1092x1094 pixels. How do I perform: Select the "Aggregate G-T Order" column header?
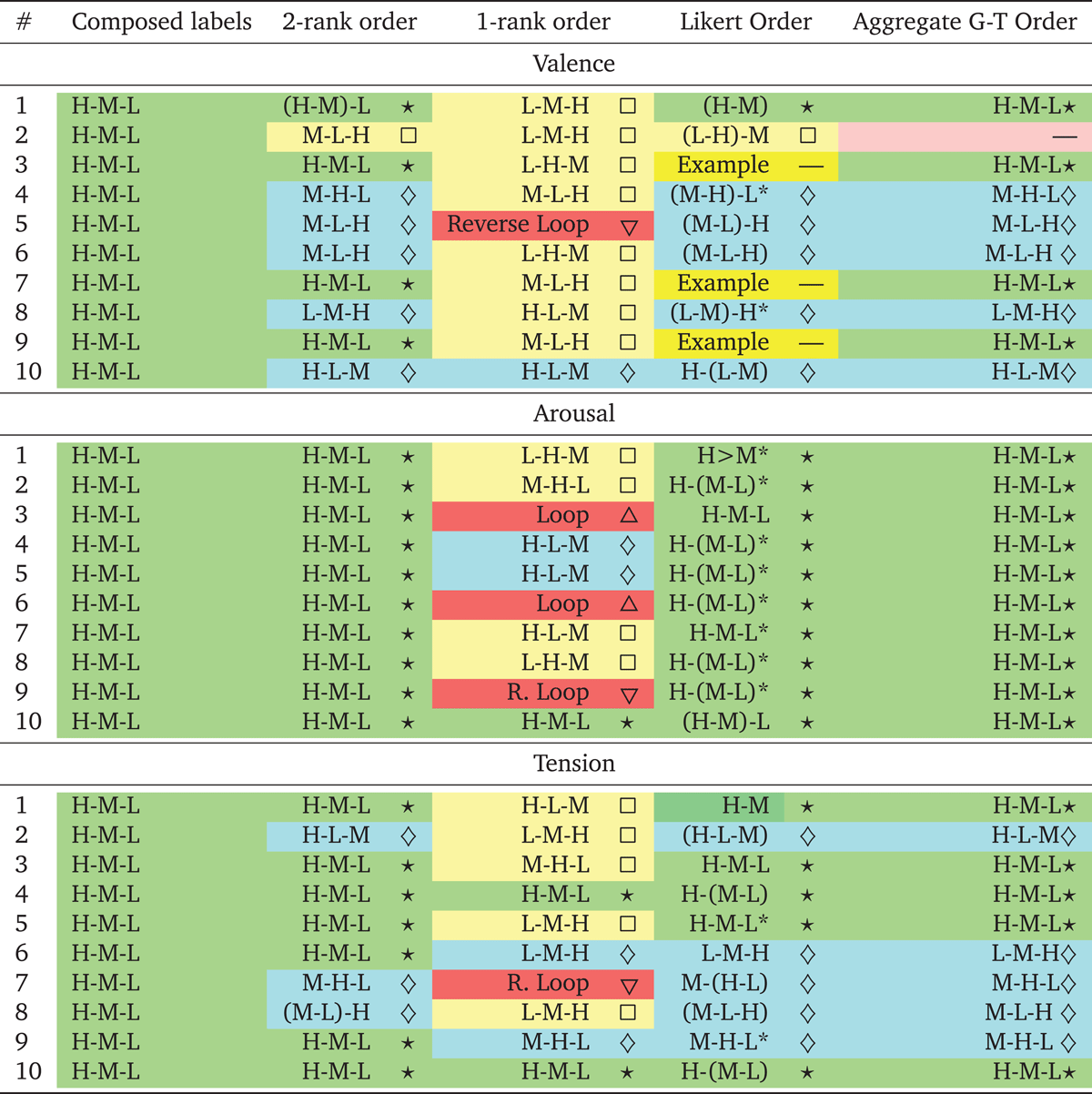coord(964,22)
